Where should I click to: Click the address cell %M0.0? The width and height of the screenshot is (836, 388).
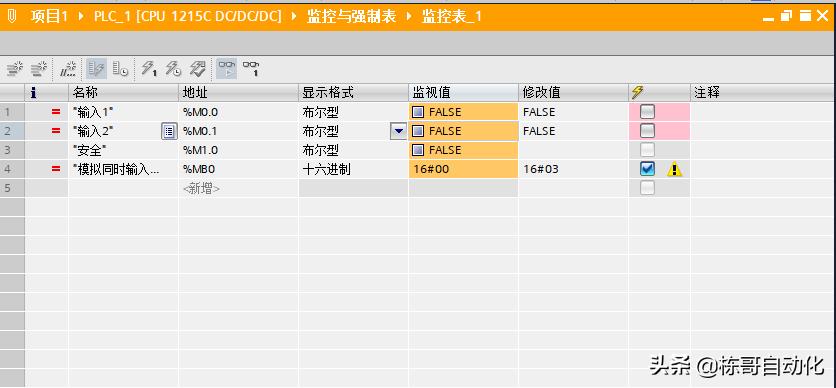tap(238, 112)
